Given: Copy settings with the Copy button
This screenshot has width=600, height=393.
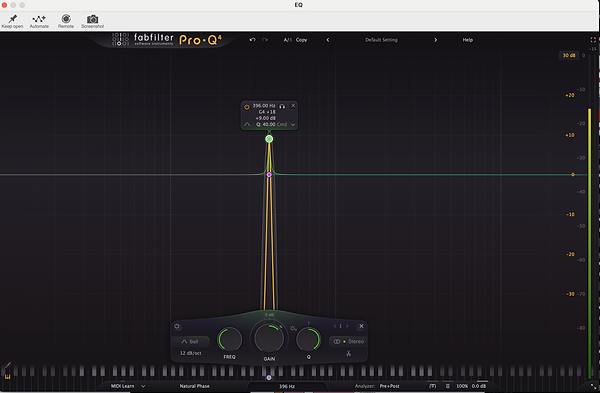Looking at the screenshot, I should click(302, 40).
